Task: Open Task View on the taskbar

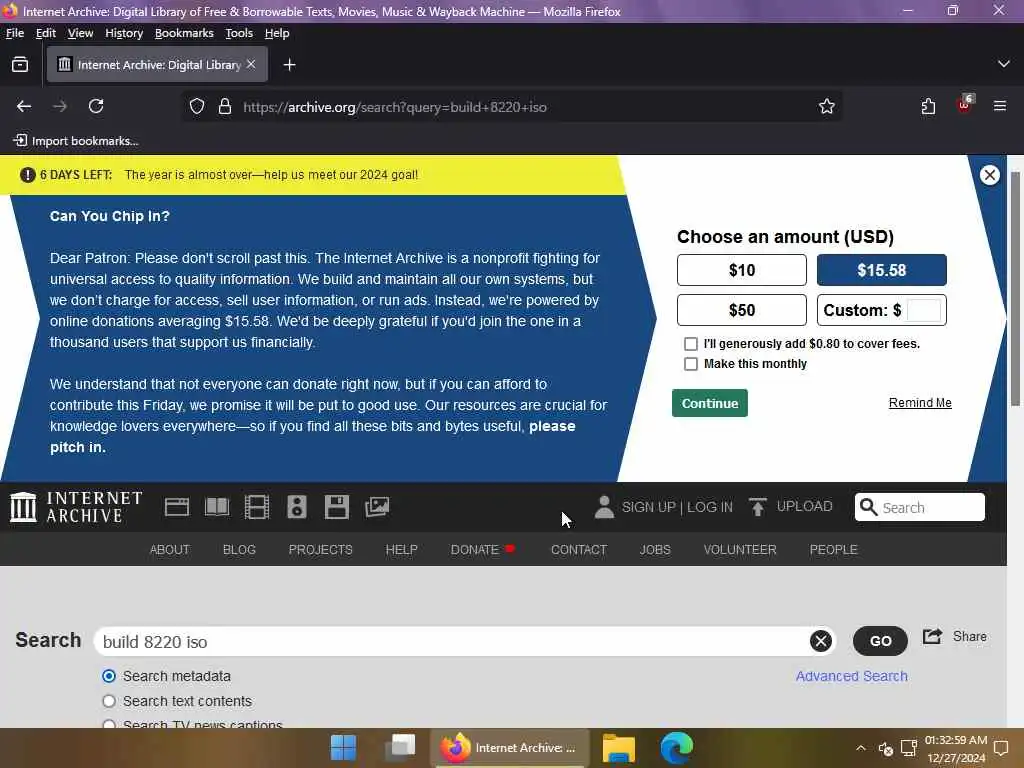Action: [x=400, y=747]
